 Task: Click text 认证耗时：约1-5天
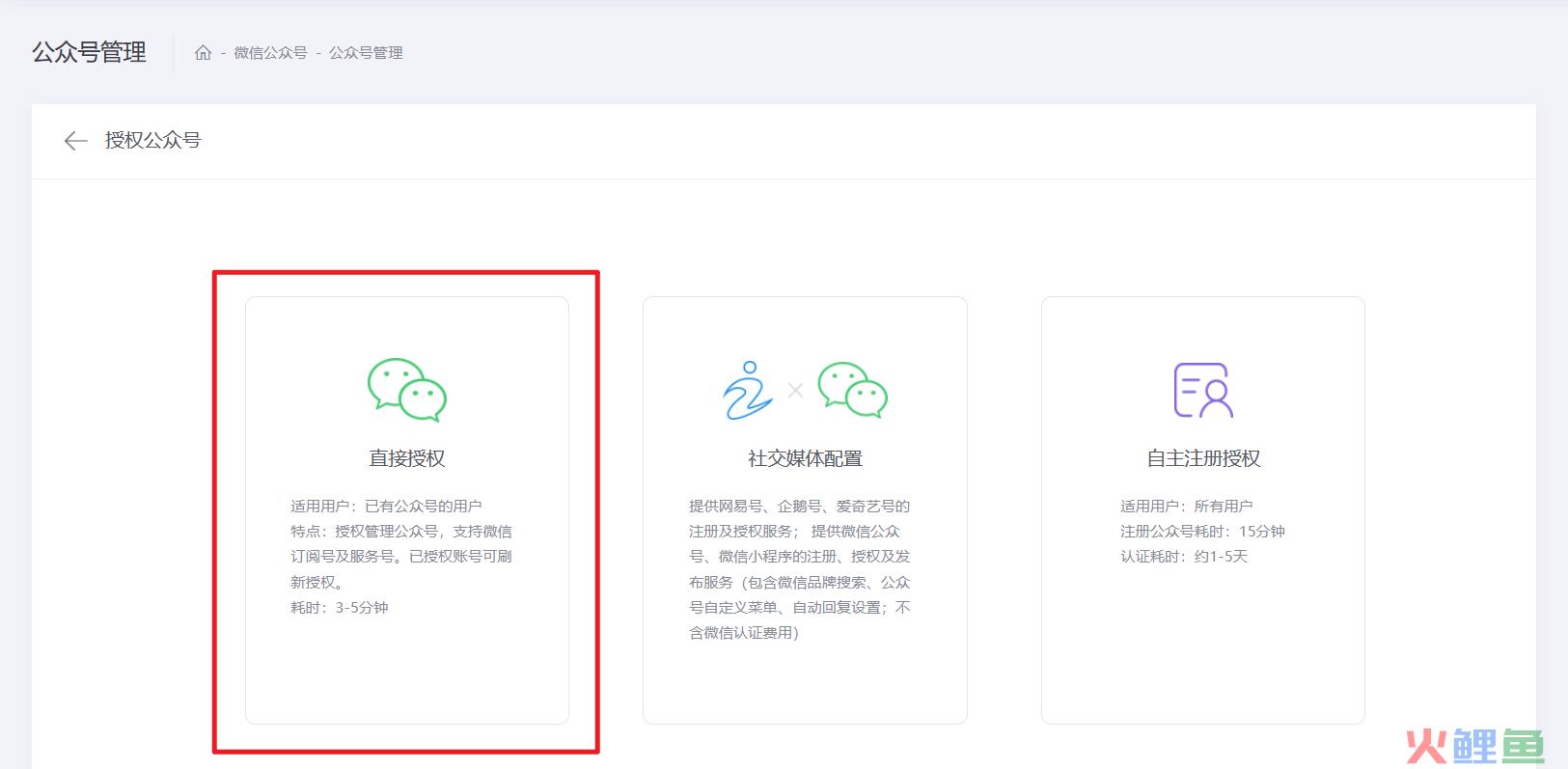coord(1184,557)
